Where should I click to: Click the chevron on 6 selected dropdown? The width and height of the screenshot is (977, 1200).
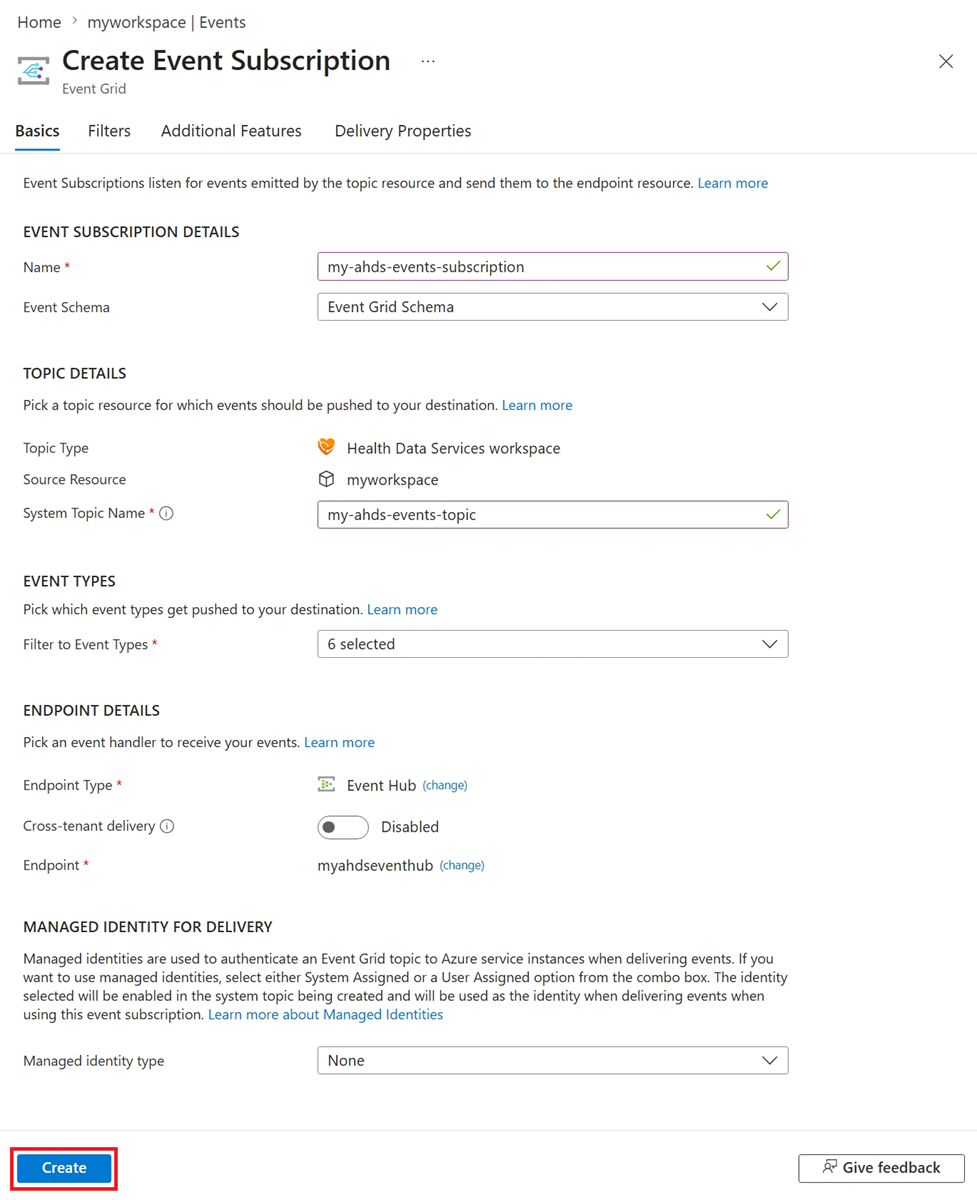[769, 644]
